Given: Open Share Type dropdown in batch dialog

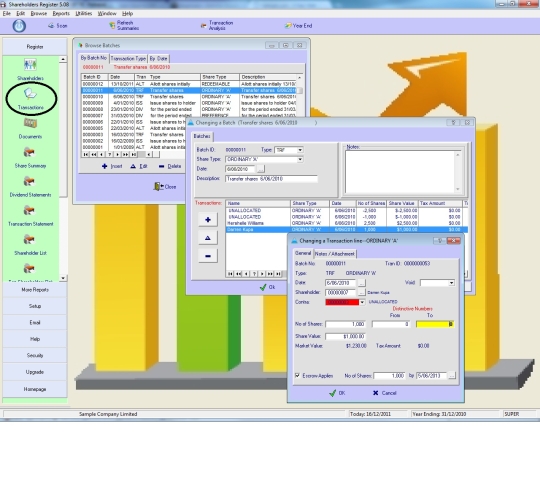Looking at the screenshot, I should point(300,159).
